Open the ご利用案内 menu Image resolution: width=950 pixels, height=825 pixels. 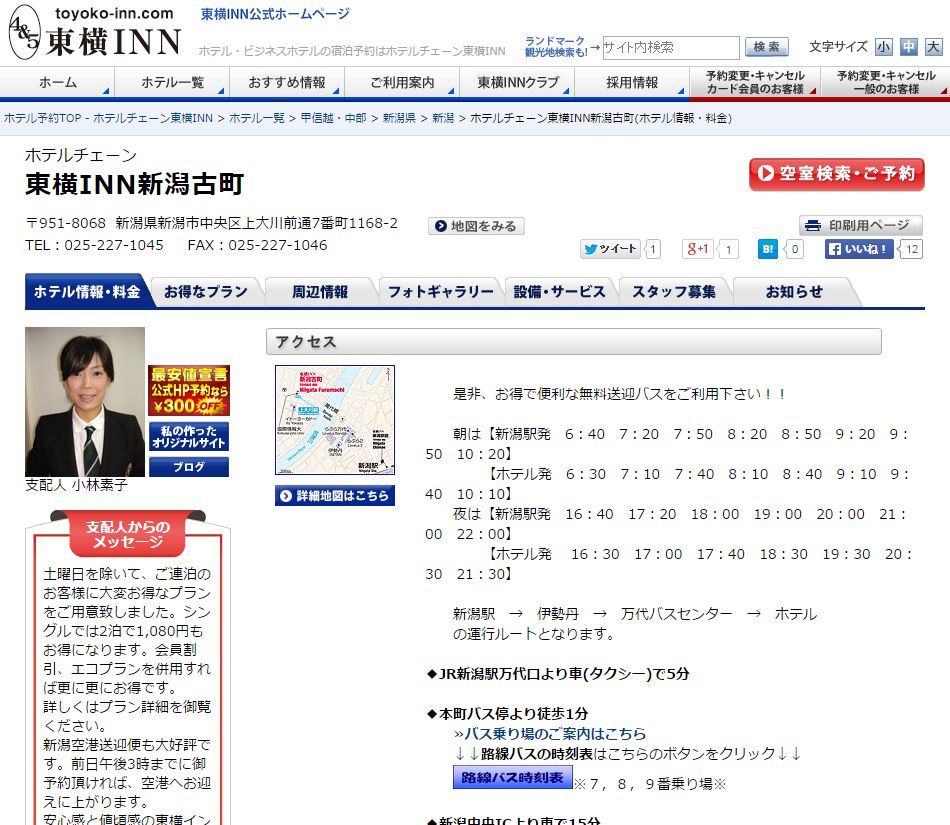pyautogui.click(x=402, y=82)
